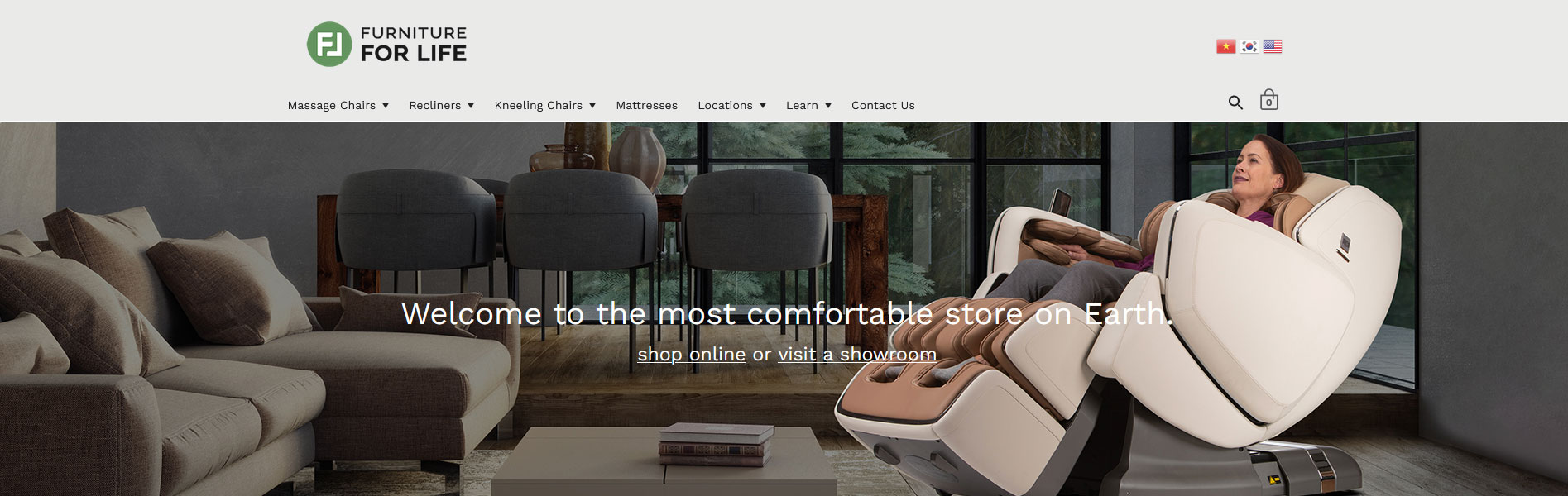Expand the arrow next to Locations
Screen dimensions: 1568x496
(763, 106)
